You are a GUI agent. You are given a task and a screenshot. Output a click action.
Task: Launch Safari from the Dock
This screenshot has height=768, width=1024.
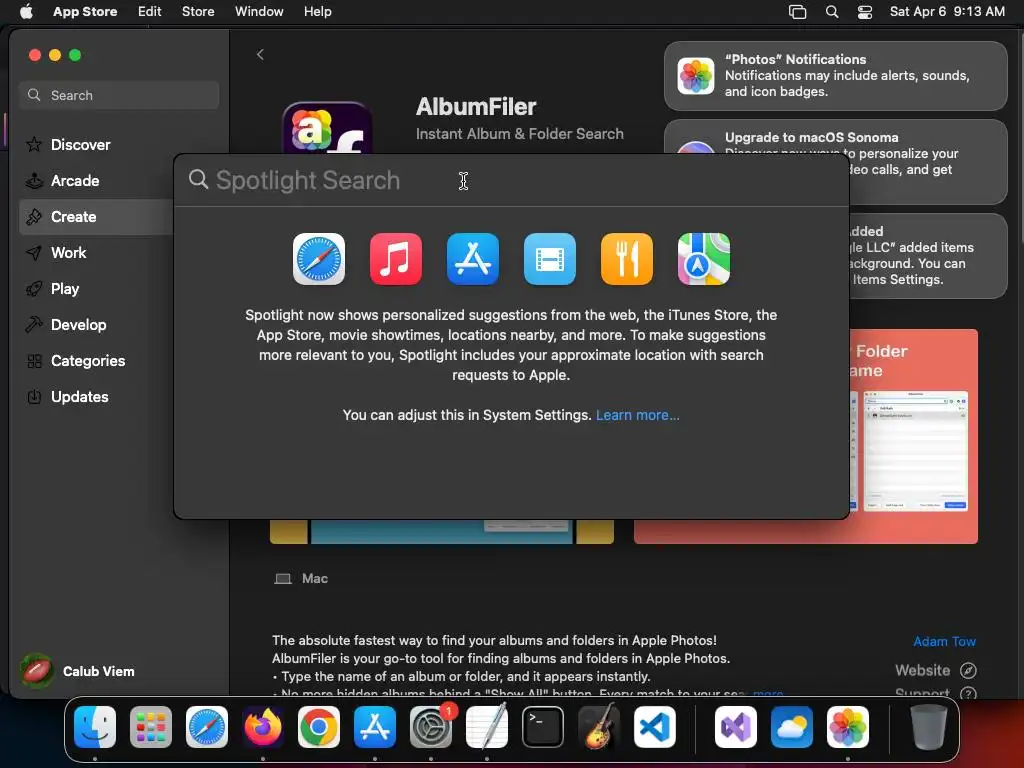[x=207, y=727]
